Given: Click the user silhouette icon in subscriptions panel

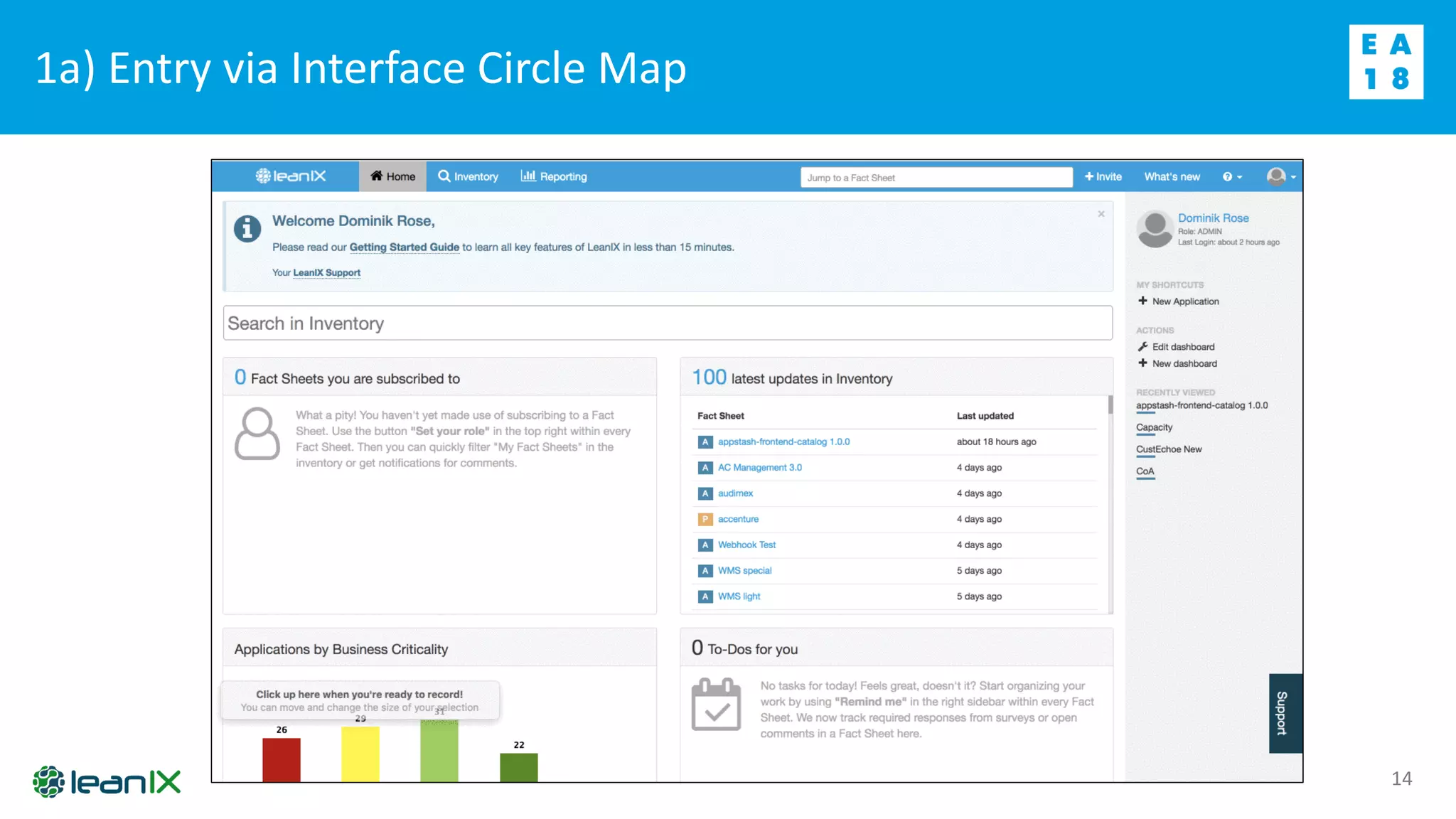Looking at the screenshot, I should [257, 433].
